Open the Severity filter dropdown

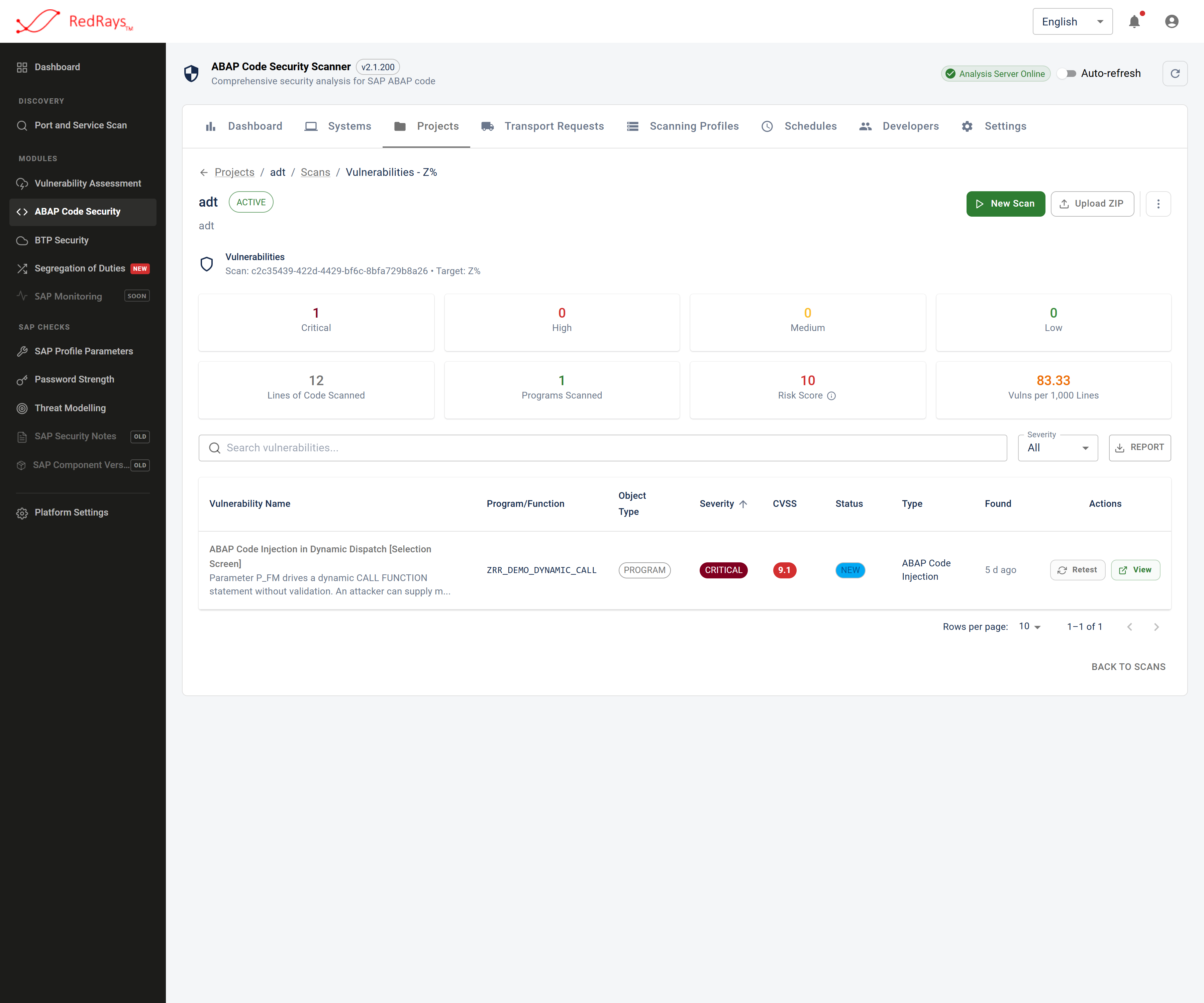tap(1058, 448)
